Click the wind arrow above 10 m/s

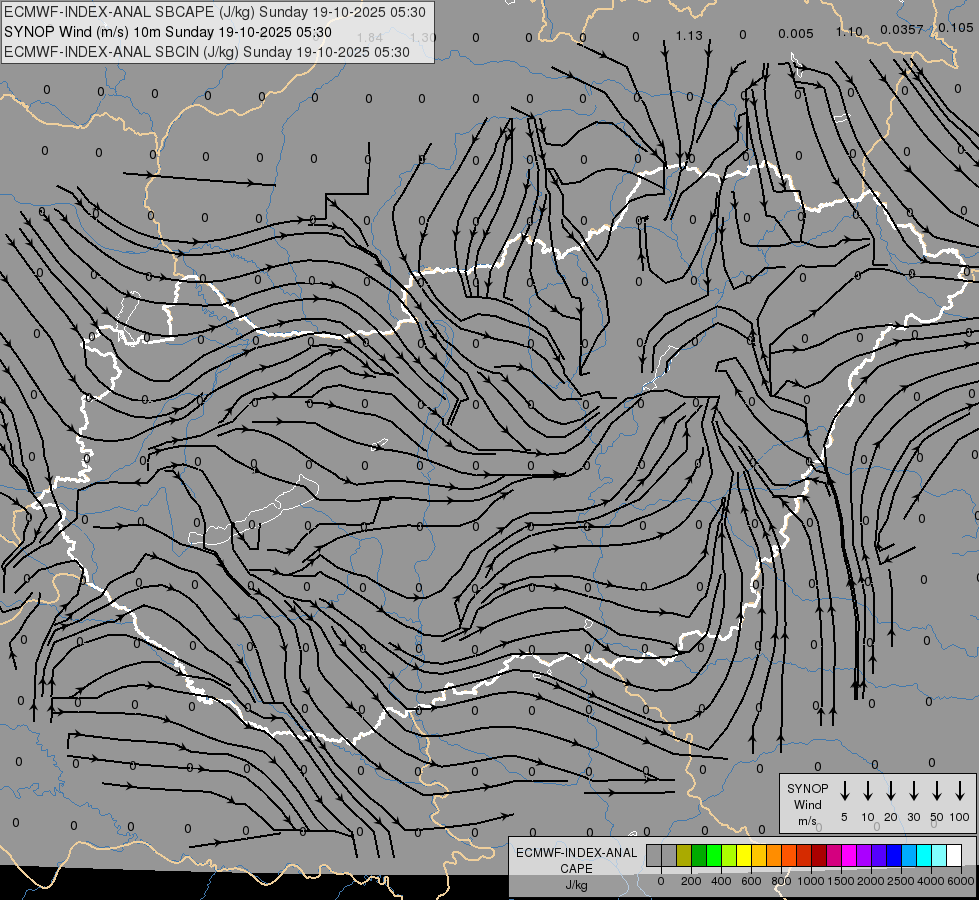(867, 791)
